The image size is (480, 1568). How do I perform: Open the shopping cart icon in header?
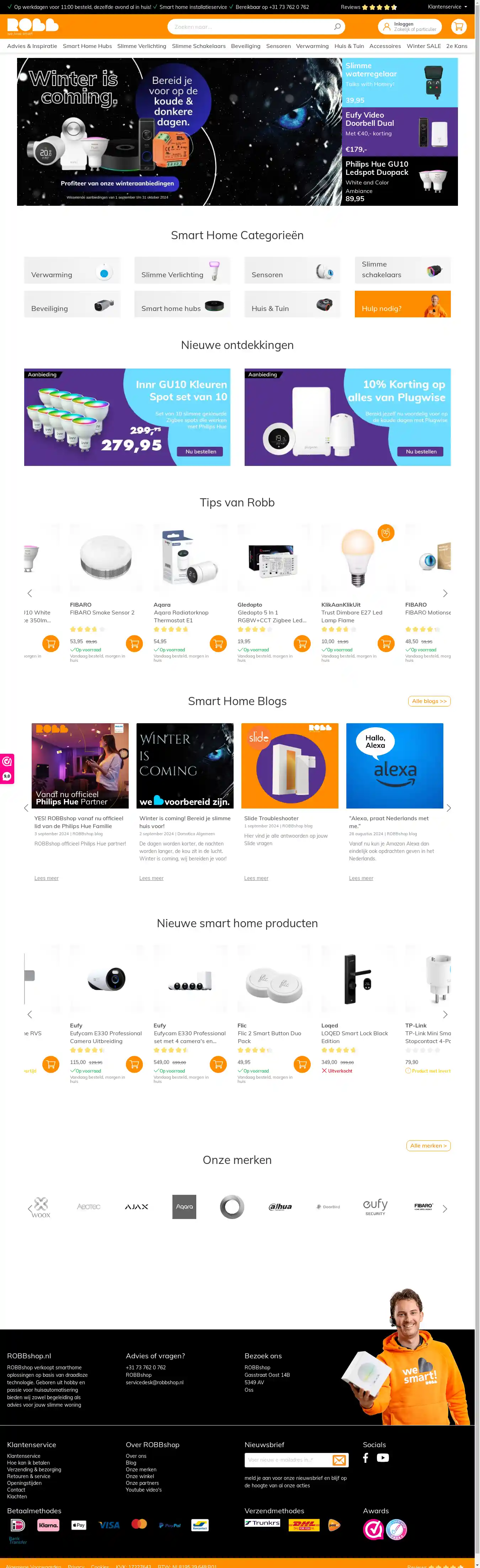coord(459,27)
